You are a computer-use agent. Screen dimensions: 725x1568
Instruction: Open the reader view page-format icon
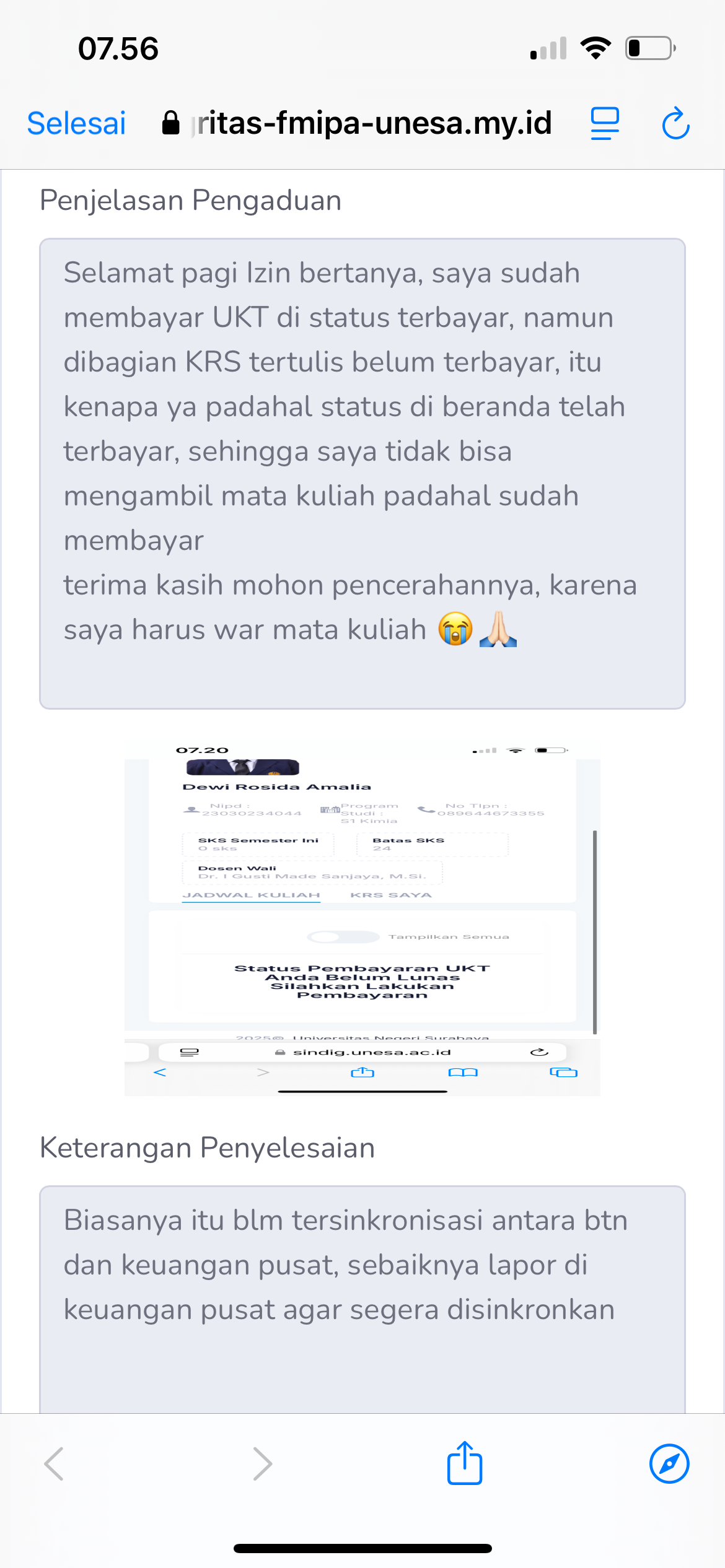[605, 123]
